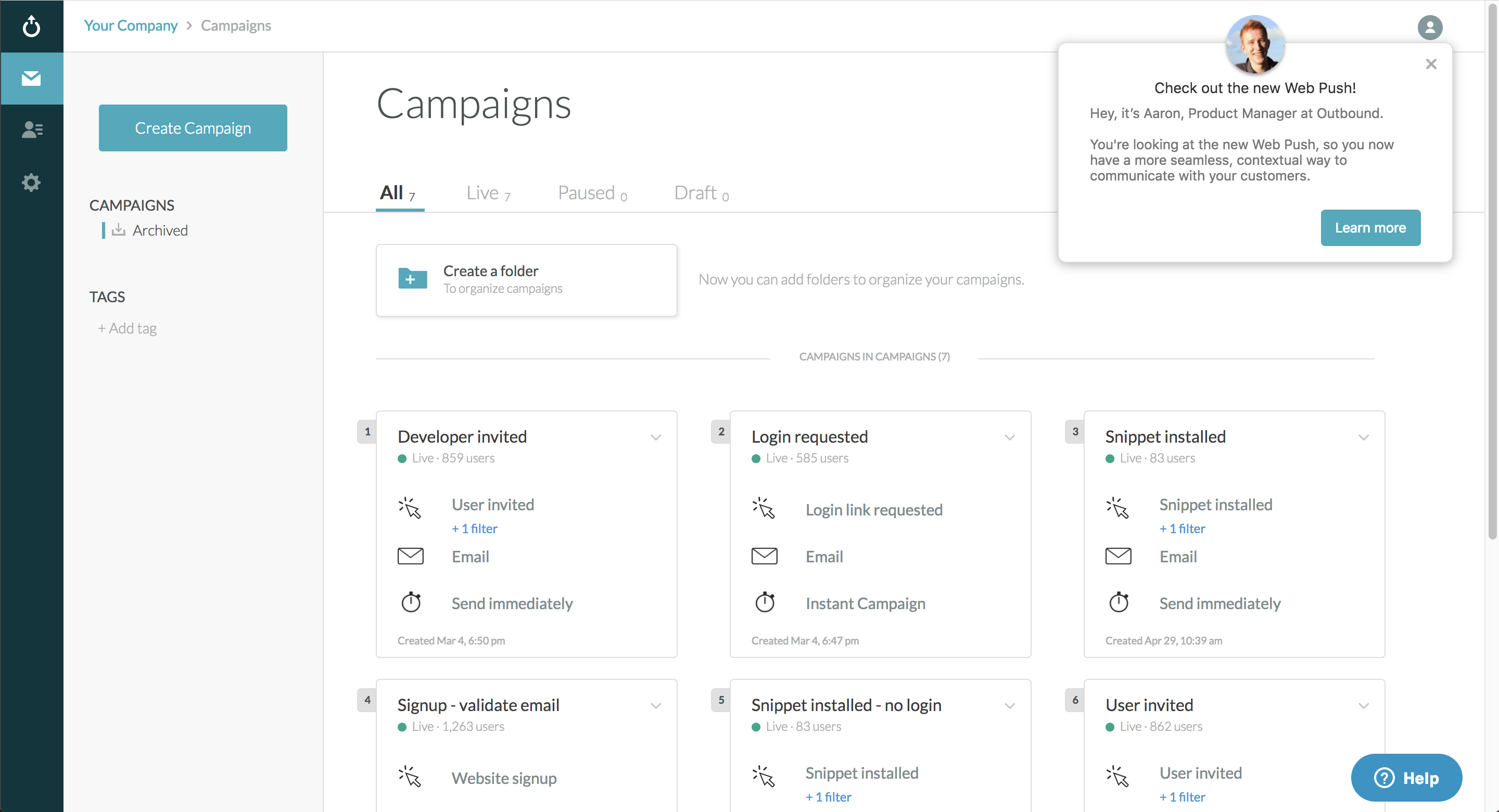Click 'CAMPAIGNS IN CAMPAIGNS (7)' header text

point(874,356)
